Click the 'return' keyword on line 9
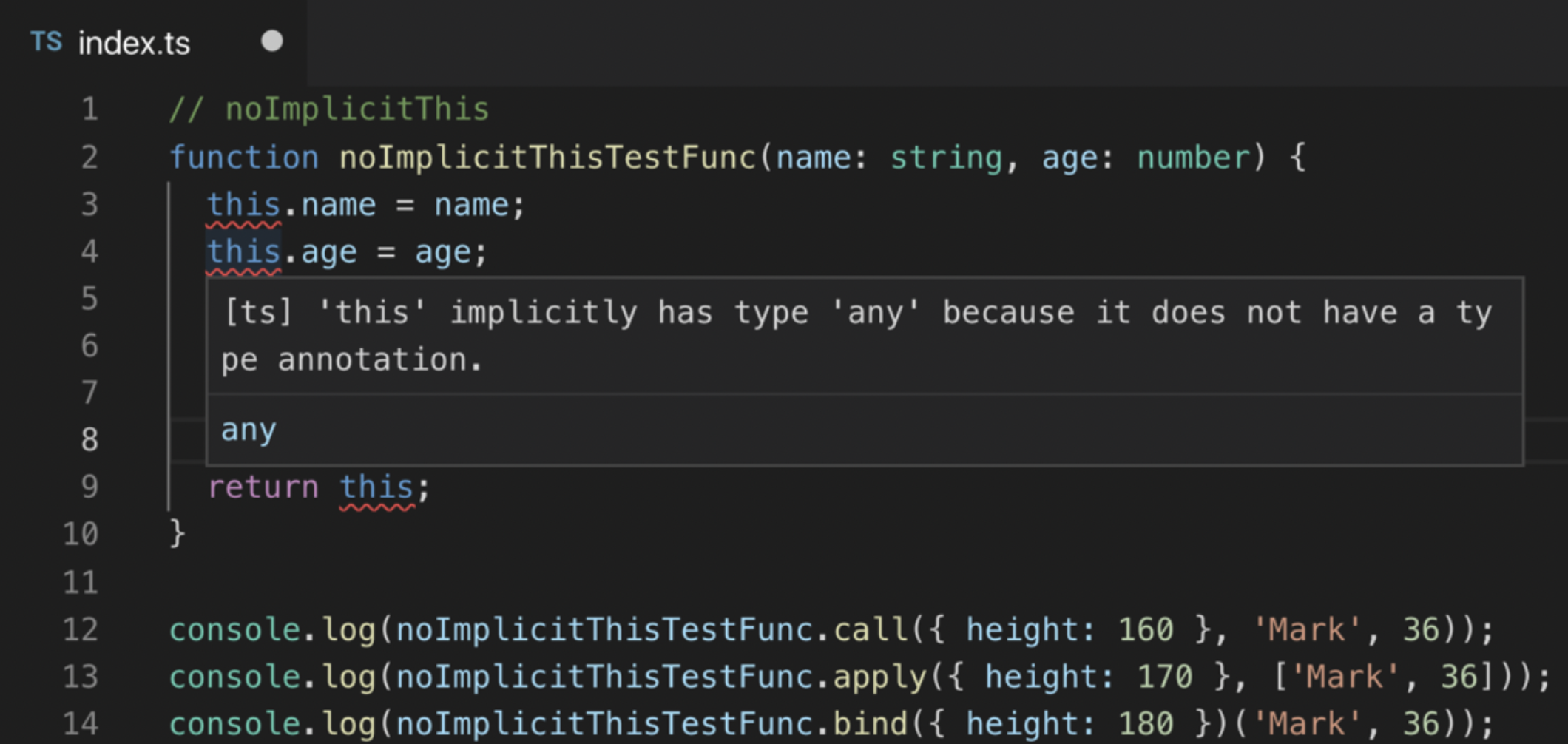 coord(263,487)
